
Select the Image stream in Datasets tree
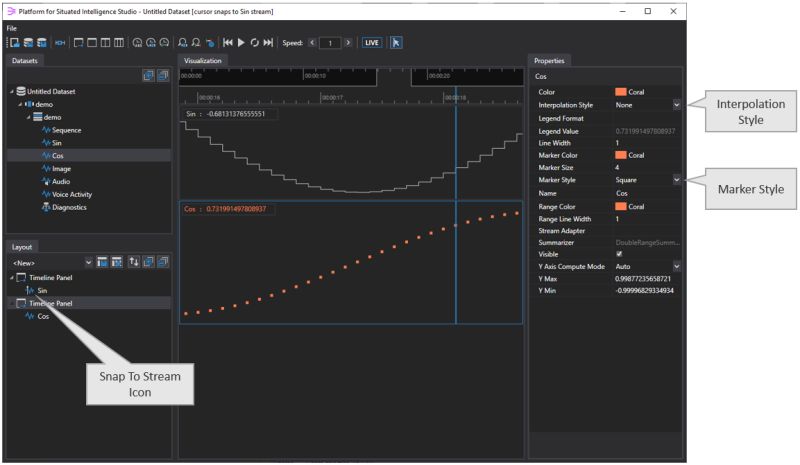click(61, 169)
